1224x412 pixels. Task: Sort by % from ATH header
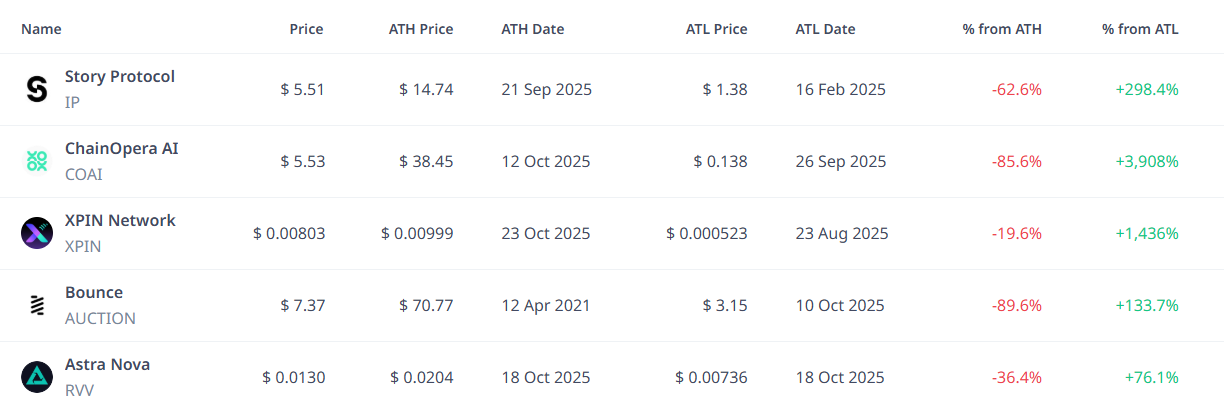(x=1002, y=29)
